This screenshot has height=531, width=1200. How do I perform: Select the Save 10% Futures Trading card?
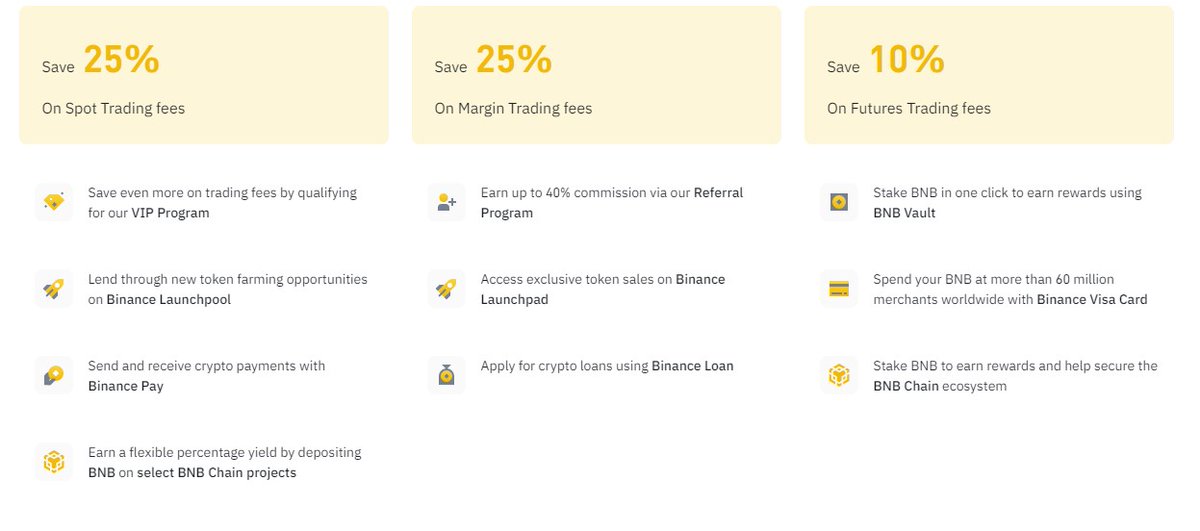point(989,75)
